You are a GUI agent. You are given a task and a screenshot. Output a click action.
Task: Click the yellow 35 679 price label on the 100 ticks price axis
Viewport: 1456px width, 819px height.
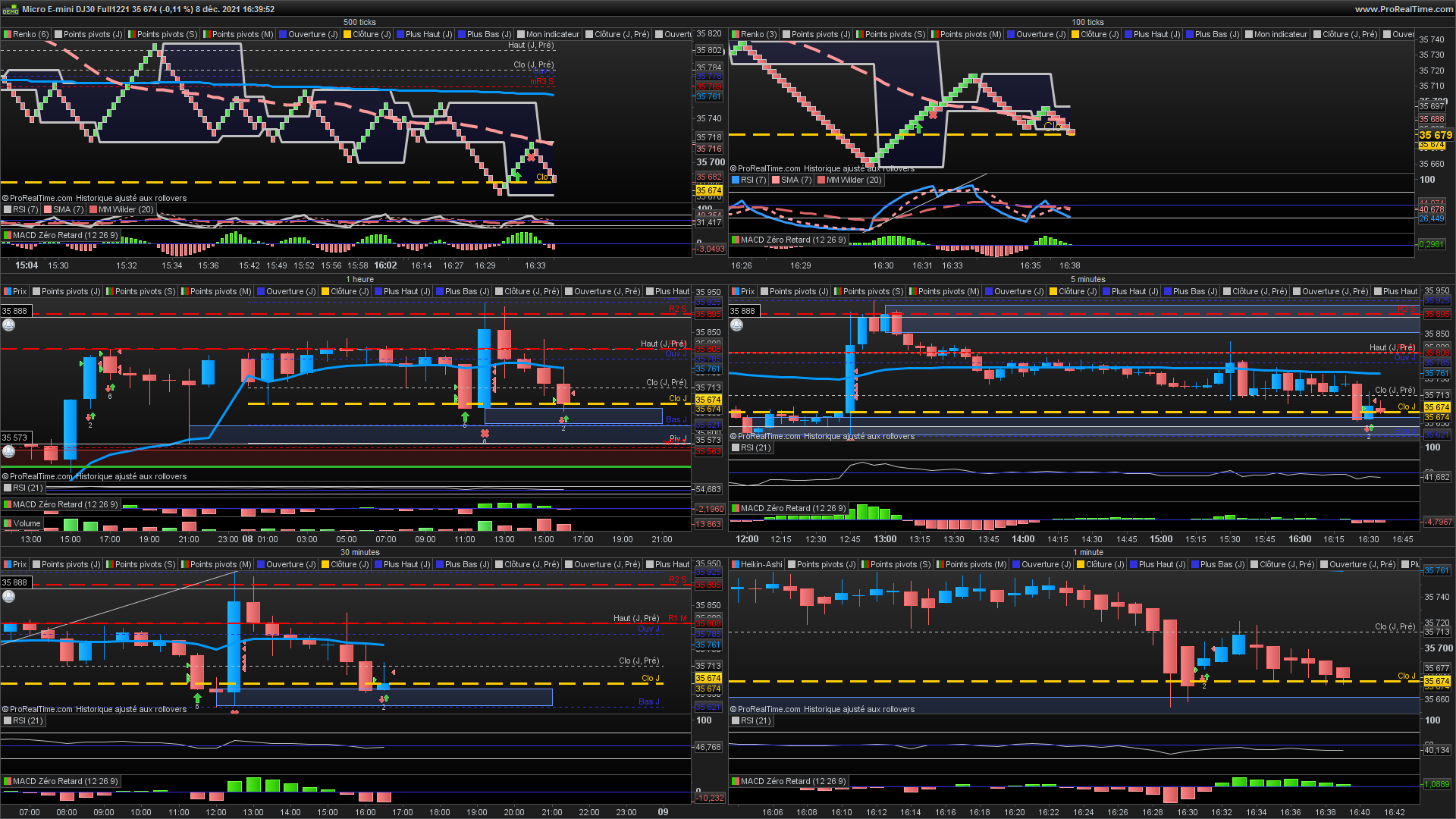pyautogui.click(x=1436, y=135)
